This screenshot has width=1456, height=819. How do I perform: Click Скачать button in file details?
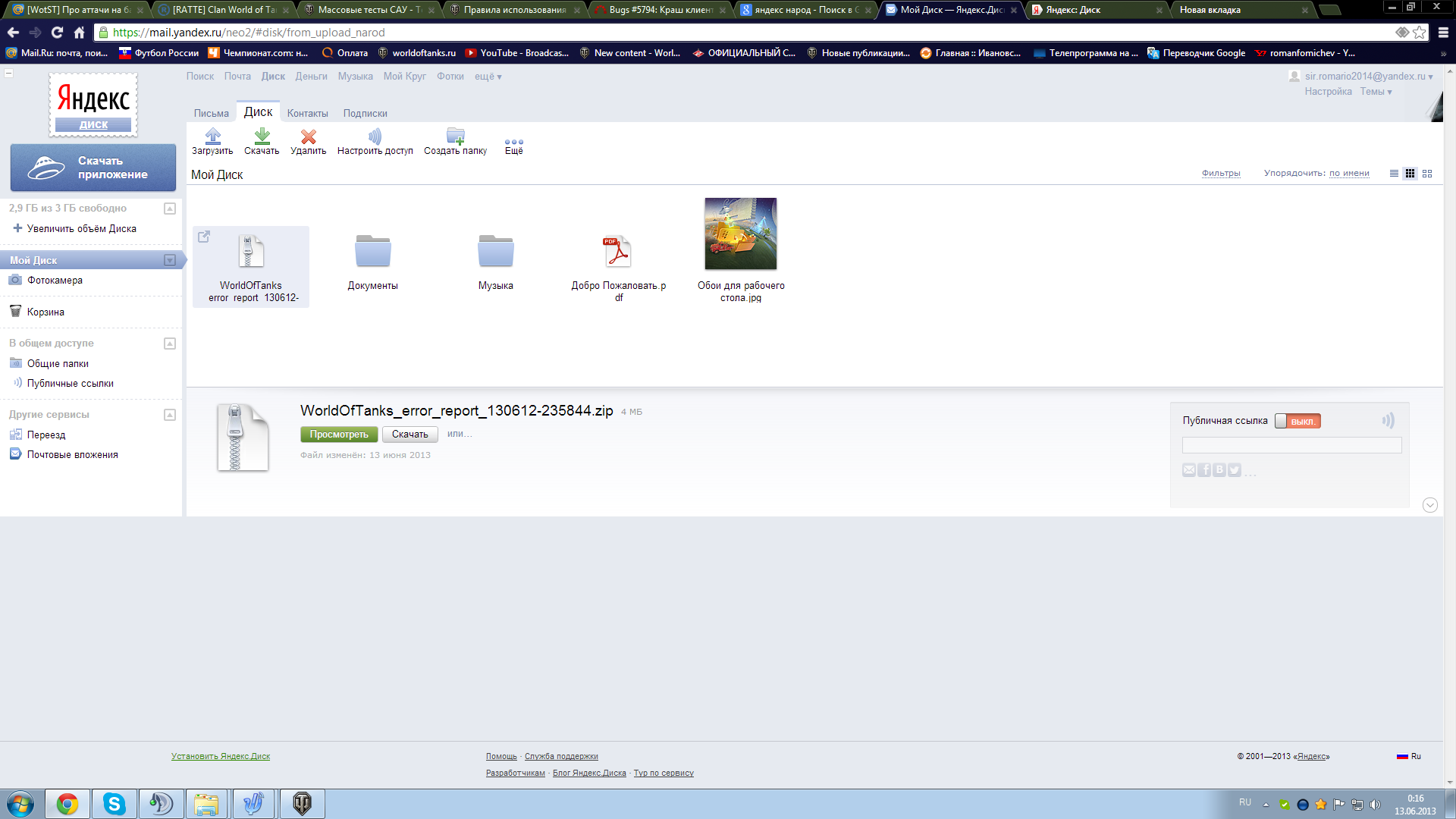[x=409, y=435]
